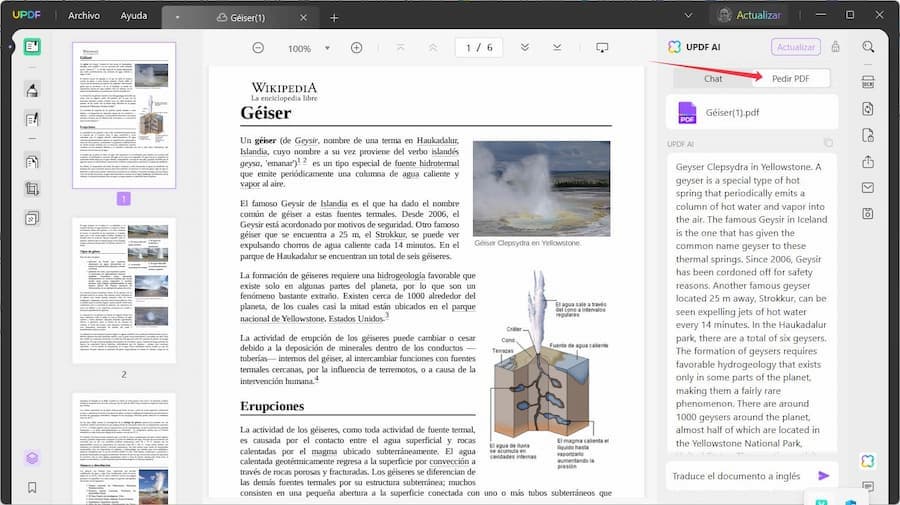Image resolution: width=900 pixels, height=505 pixels.
Task: Send the prompt with arrow icon
Action: click(824, 476)
